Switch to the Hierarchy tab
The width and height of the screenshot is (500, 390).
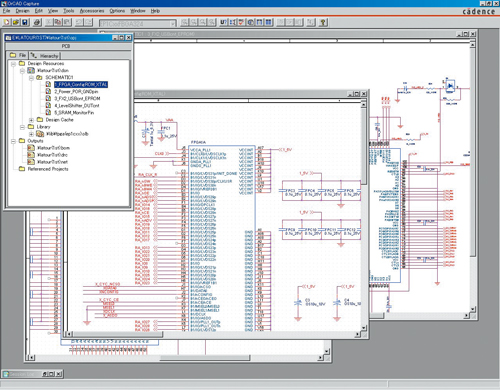[45, 56]
